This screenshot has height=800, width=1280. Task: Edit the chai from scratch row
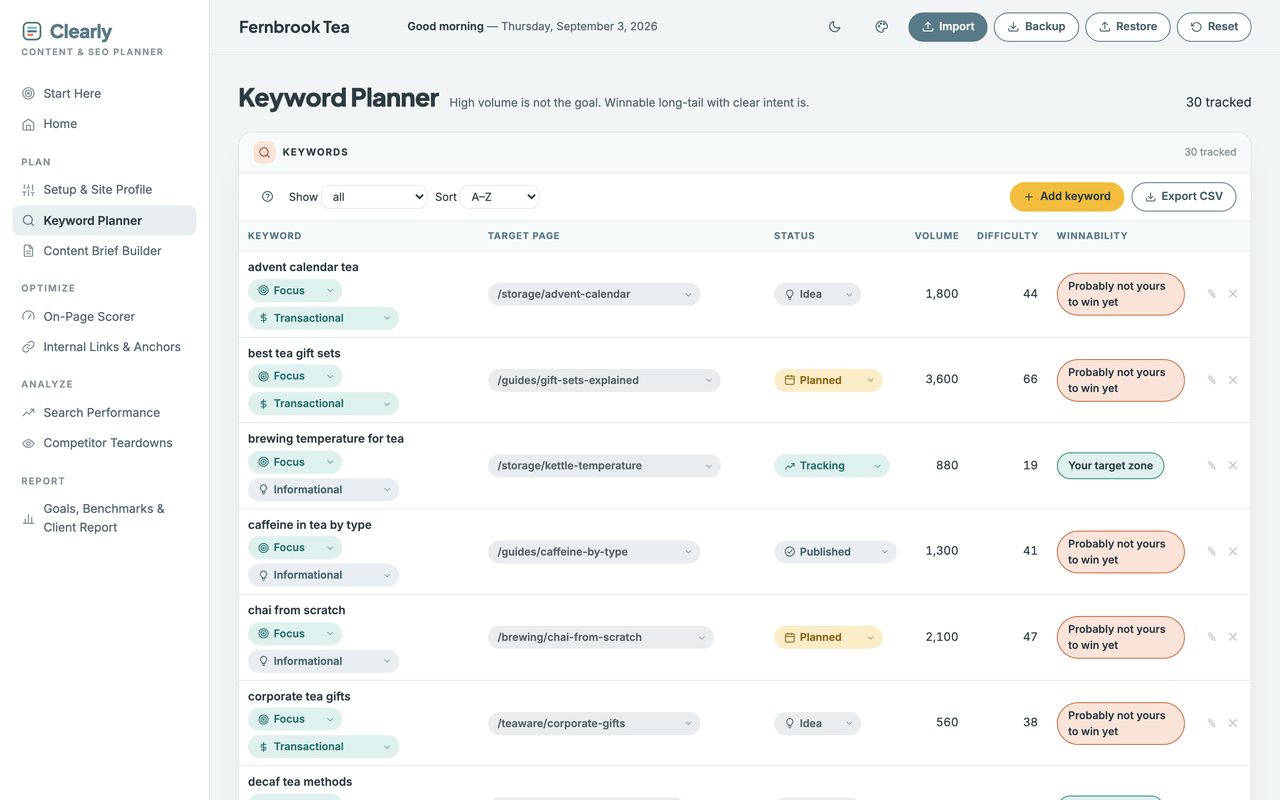[x=1212, y=637]
